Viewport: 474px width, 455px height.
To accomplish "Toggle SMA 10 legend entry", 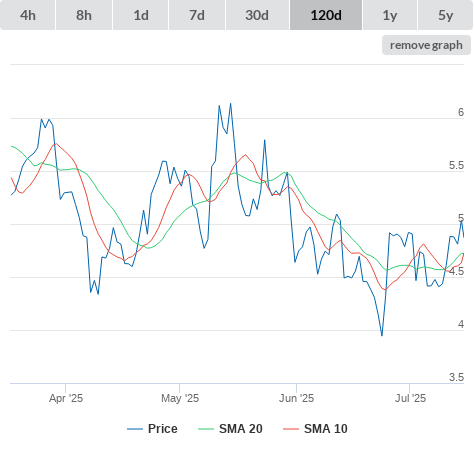I will (x=315, y=429).
